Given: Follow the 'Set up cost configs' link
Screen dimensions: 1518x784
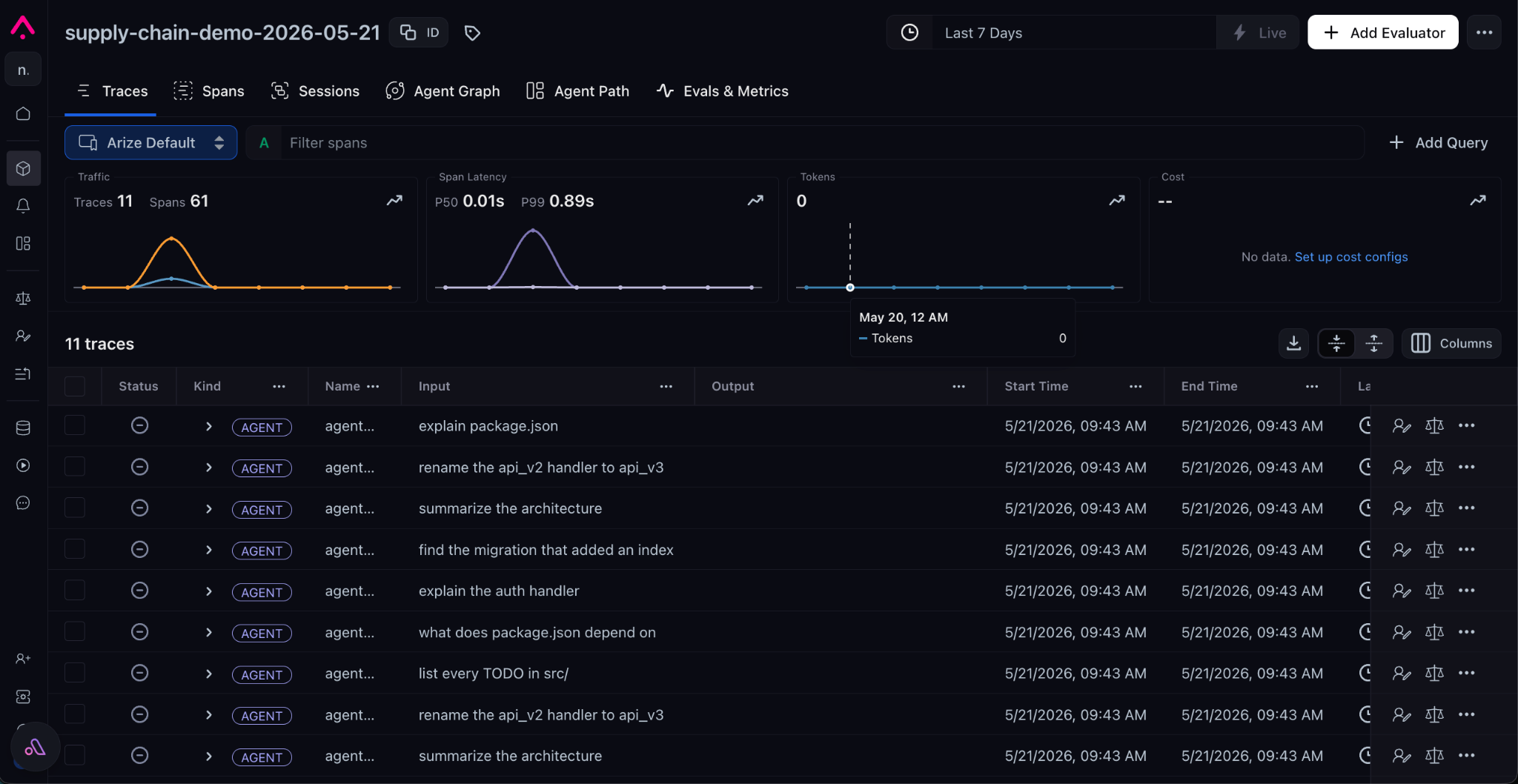Looking at the screenshot, I should [x=1351, y=256].
